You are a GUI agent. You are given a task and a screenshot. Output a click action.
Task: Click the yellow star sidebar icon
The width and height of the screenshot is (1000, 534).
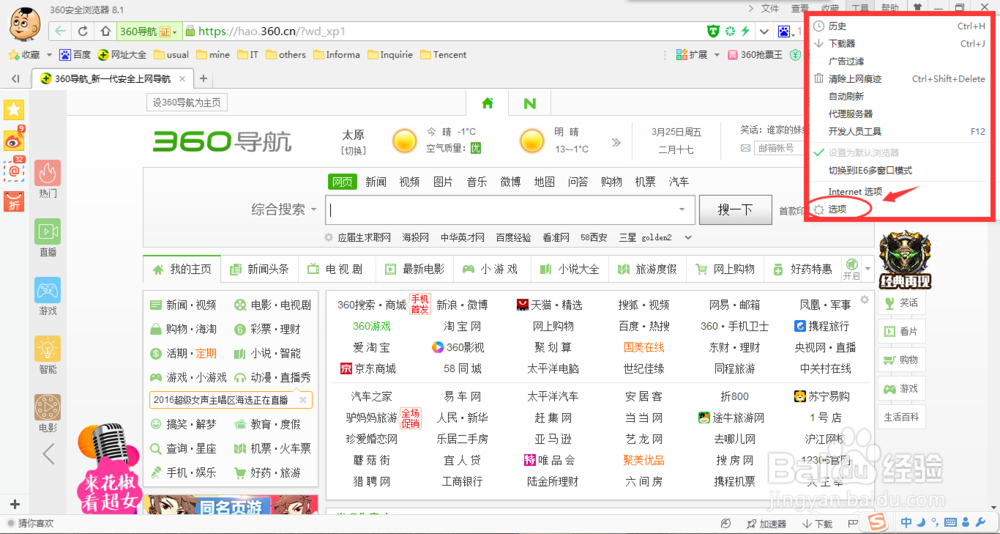pos(14,109)
